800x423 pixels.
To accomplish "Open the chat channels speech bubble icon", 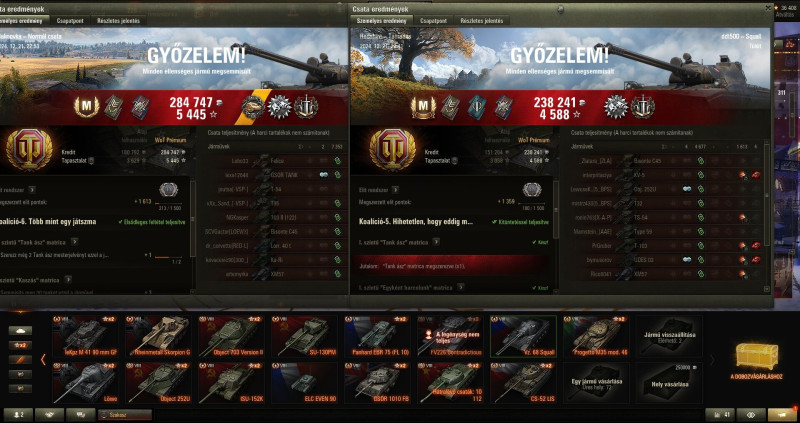I will 81,415.
